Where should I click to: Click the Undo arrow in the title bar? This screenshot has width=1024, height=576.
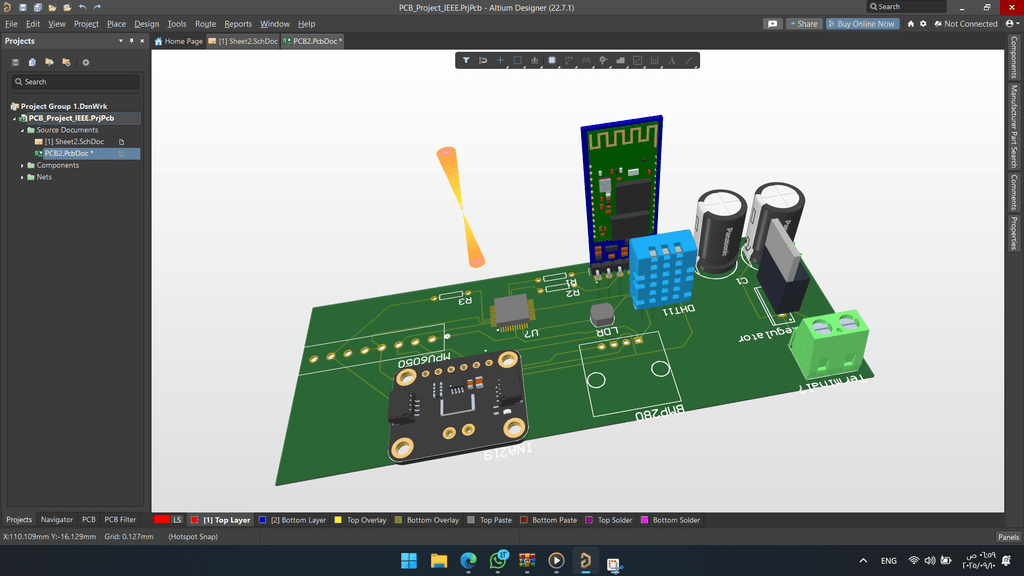[x=82, y=7]
